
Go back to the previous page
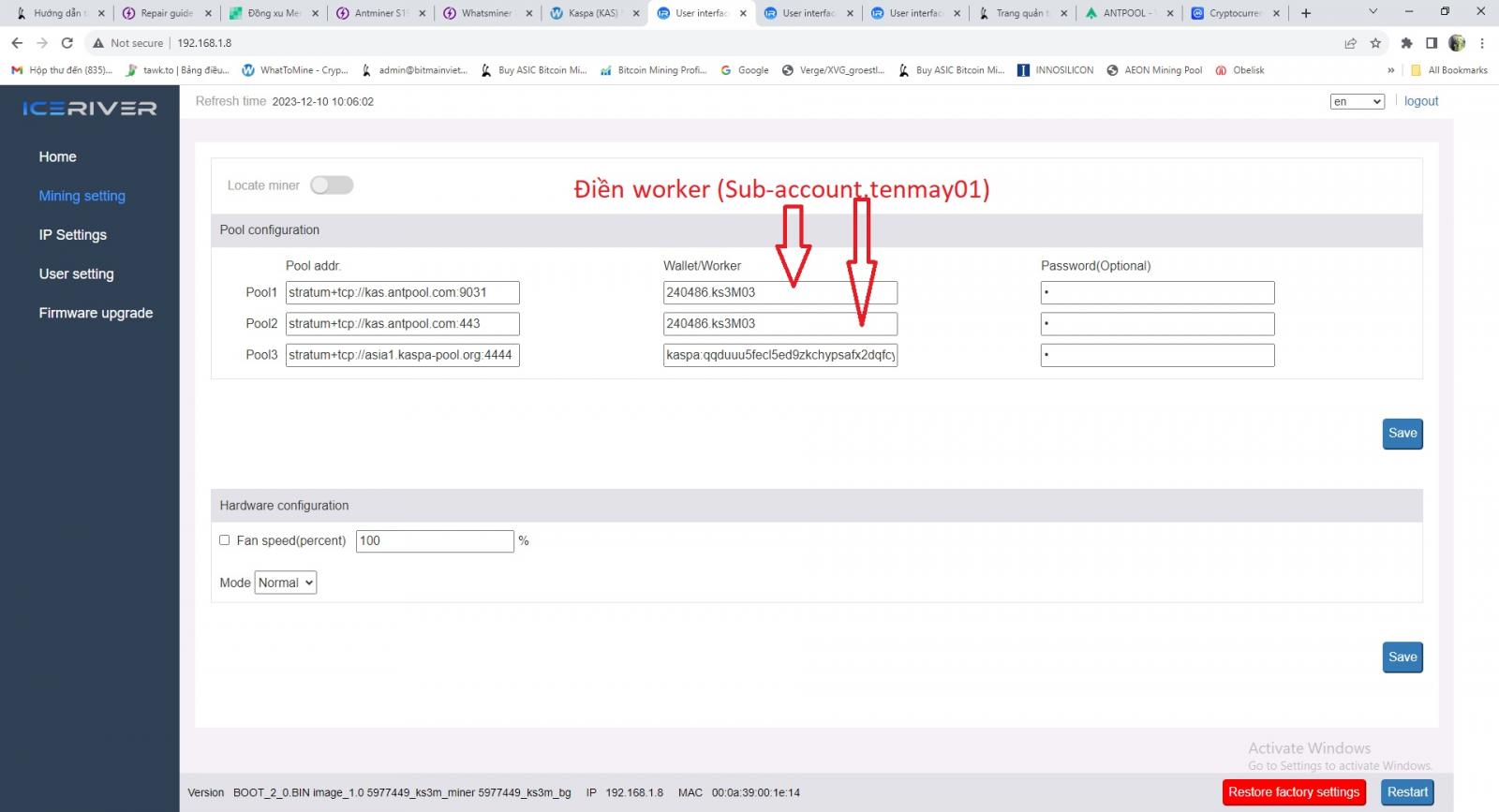click(17, 43)
